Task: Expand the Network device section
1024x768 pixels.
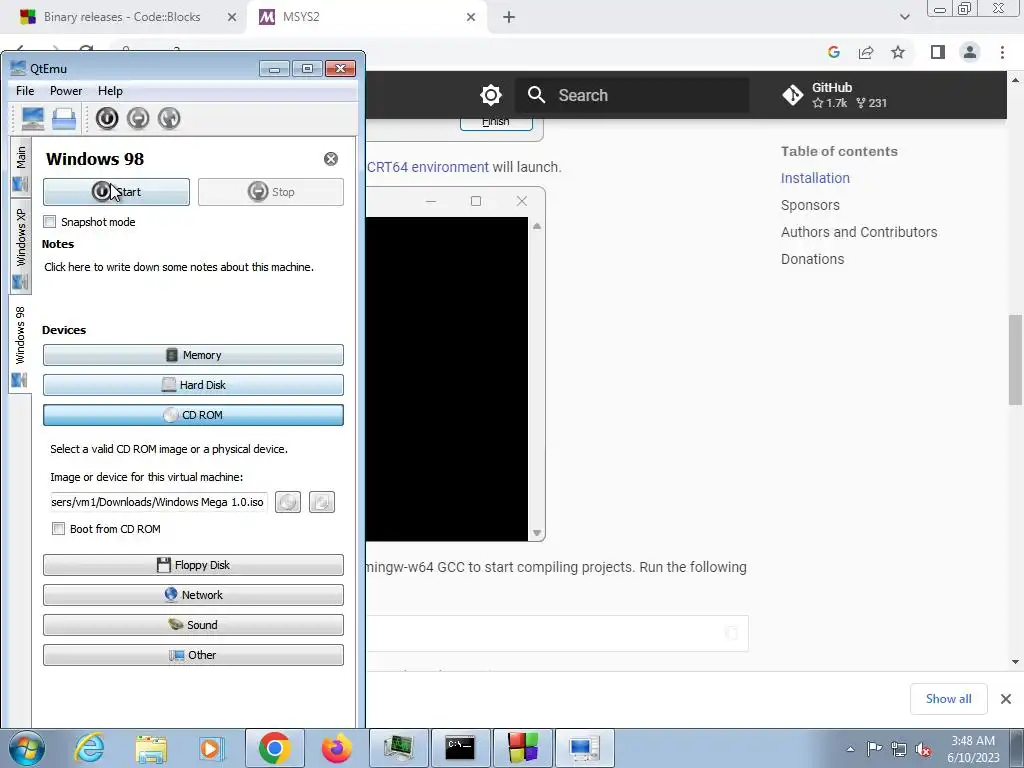Action: click(193, 595)
